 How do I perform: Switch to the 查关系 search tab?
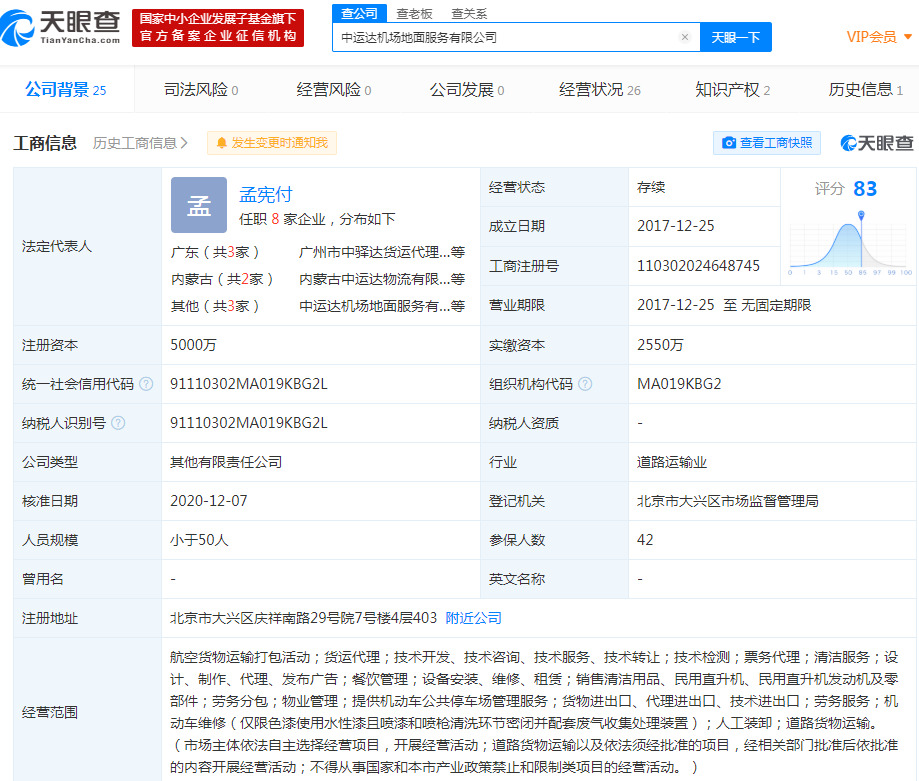[469, 13]
